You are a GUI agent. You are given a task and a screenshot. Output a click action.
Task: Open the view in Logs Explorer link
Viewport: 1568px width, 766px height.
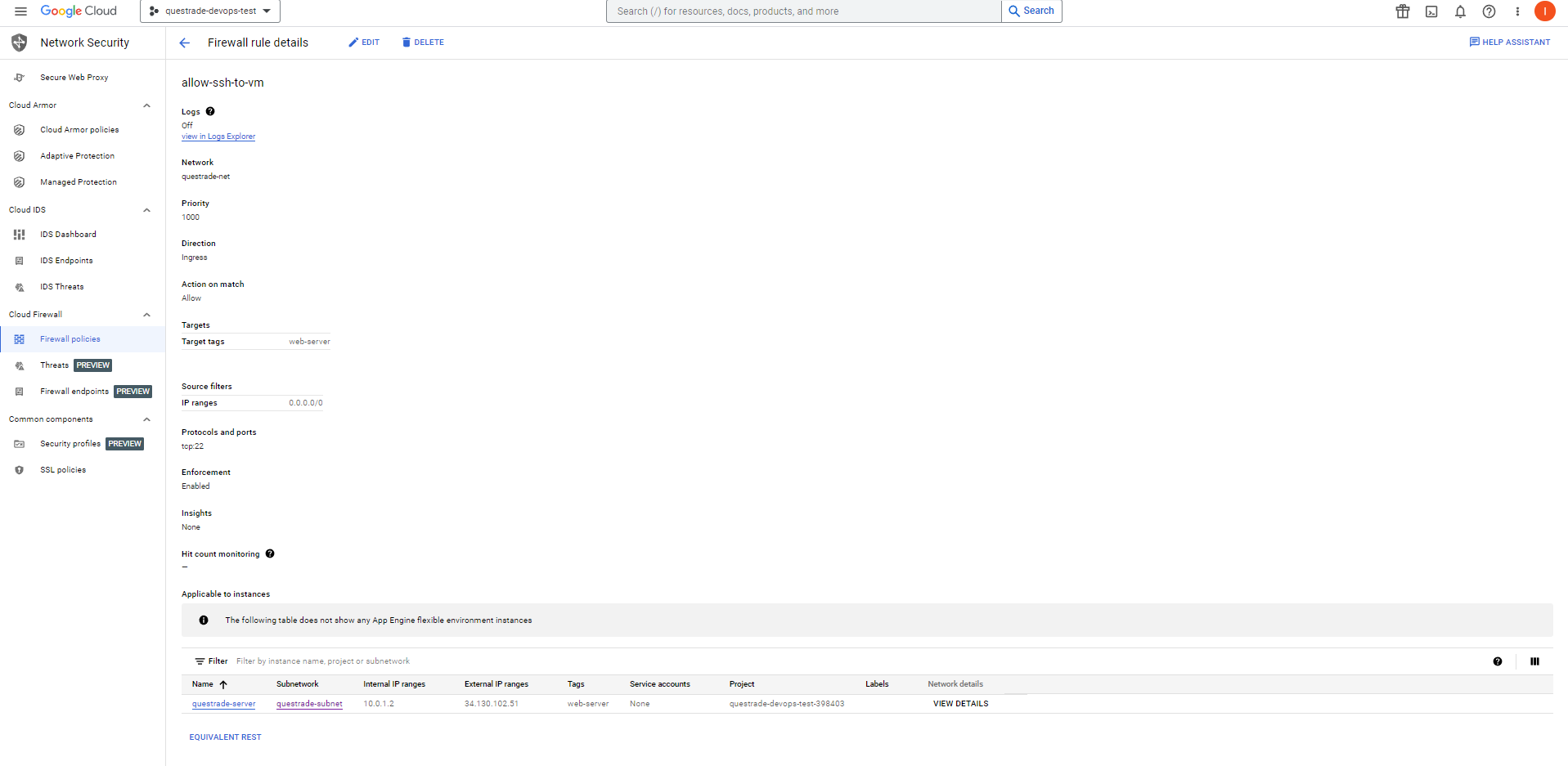[x=218, y=136]
